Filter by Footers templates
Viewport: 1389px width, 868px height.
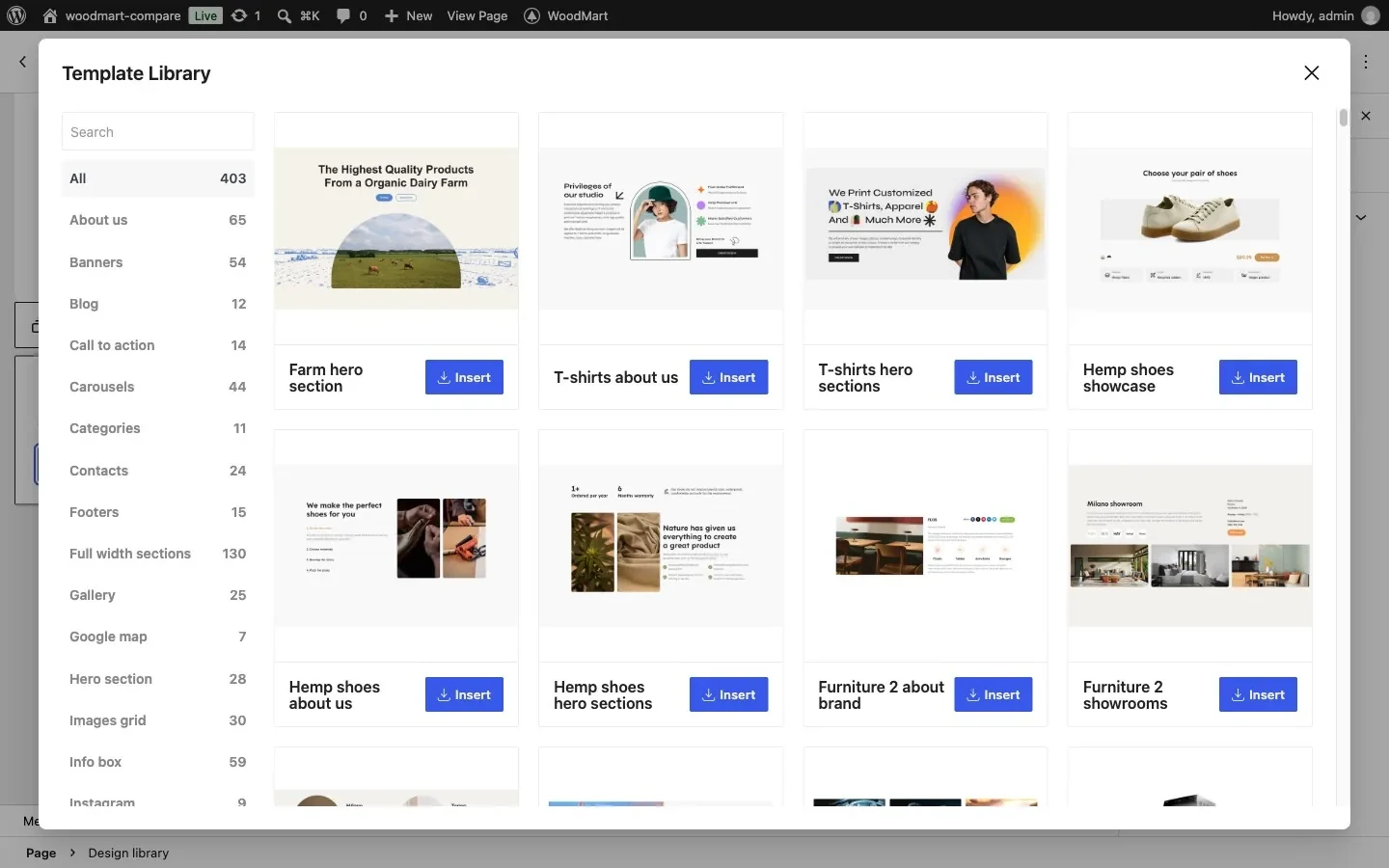click(157, 512)
